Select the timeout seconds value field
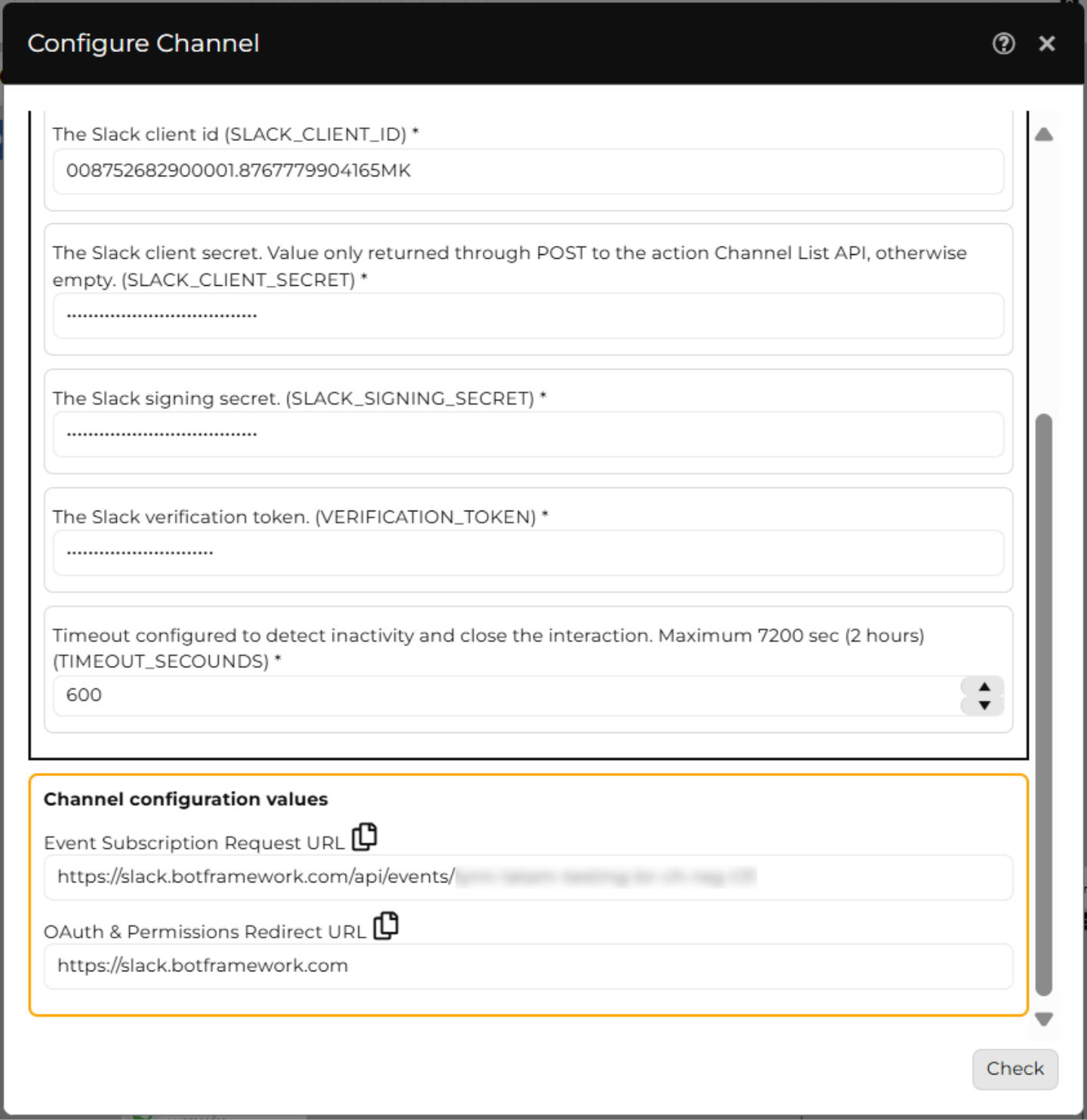This screenshot has height=1120, width=1087. point(453,695)
